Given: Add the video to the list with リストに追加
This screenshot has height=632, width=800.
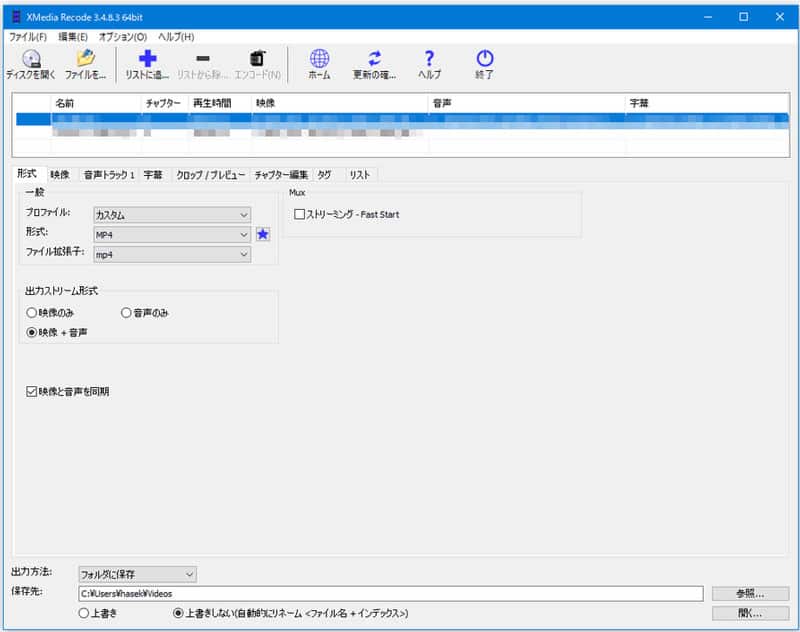Looking at the screenshot, I should pos(148,63).
